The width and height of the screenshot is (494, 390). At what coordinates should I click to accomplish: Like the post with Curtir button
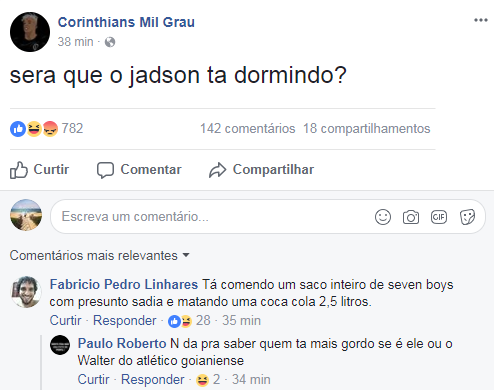click(39, 170)
